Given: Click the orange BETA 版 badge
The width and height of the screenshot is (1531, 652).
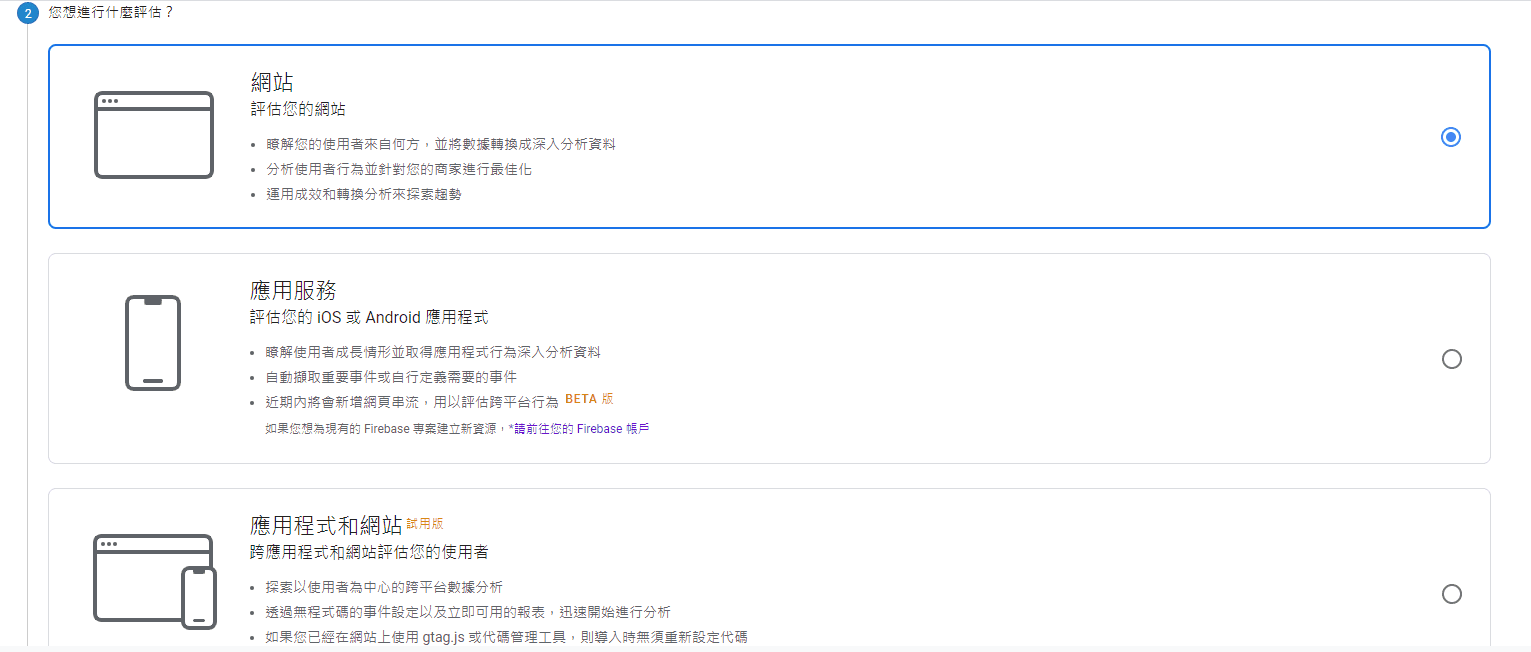Looking at the screenshot, I should point(589,399).
